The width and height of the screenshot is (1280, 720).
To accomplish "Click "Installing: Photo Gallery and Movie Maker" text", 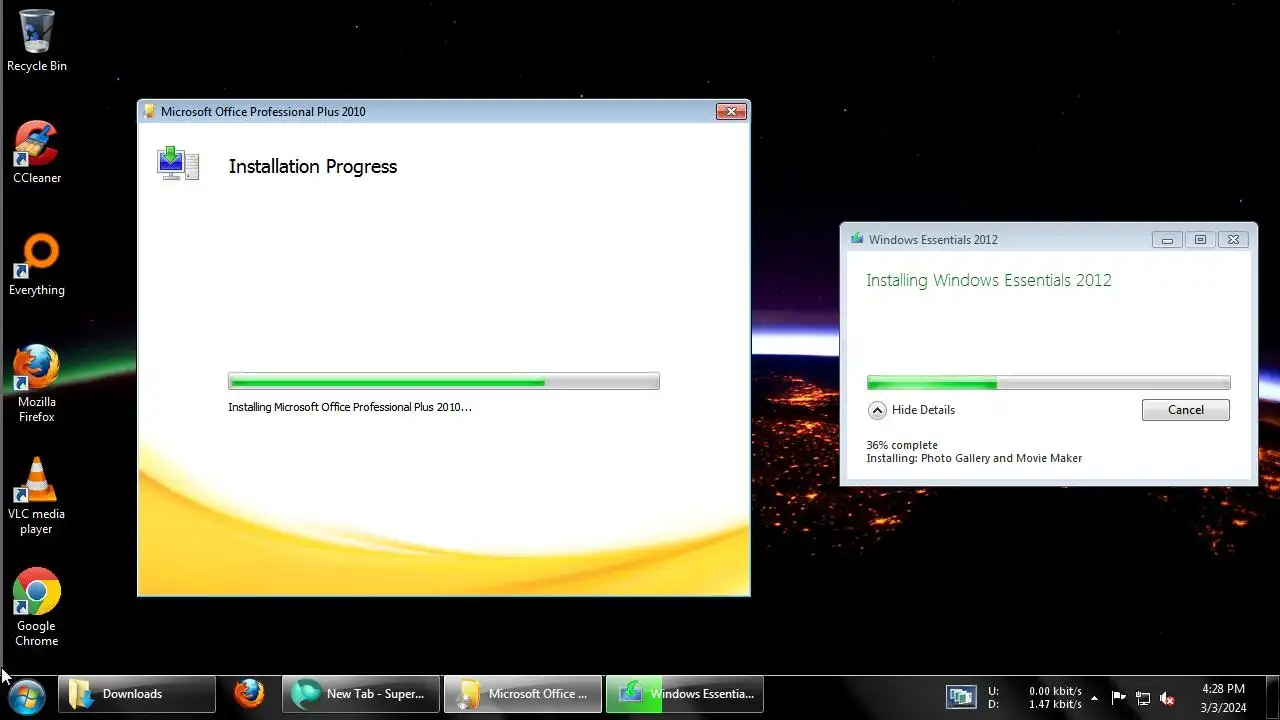I will [x=974, y=458].
